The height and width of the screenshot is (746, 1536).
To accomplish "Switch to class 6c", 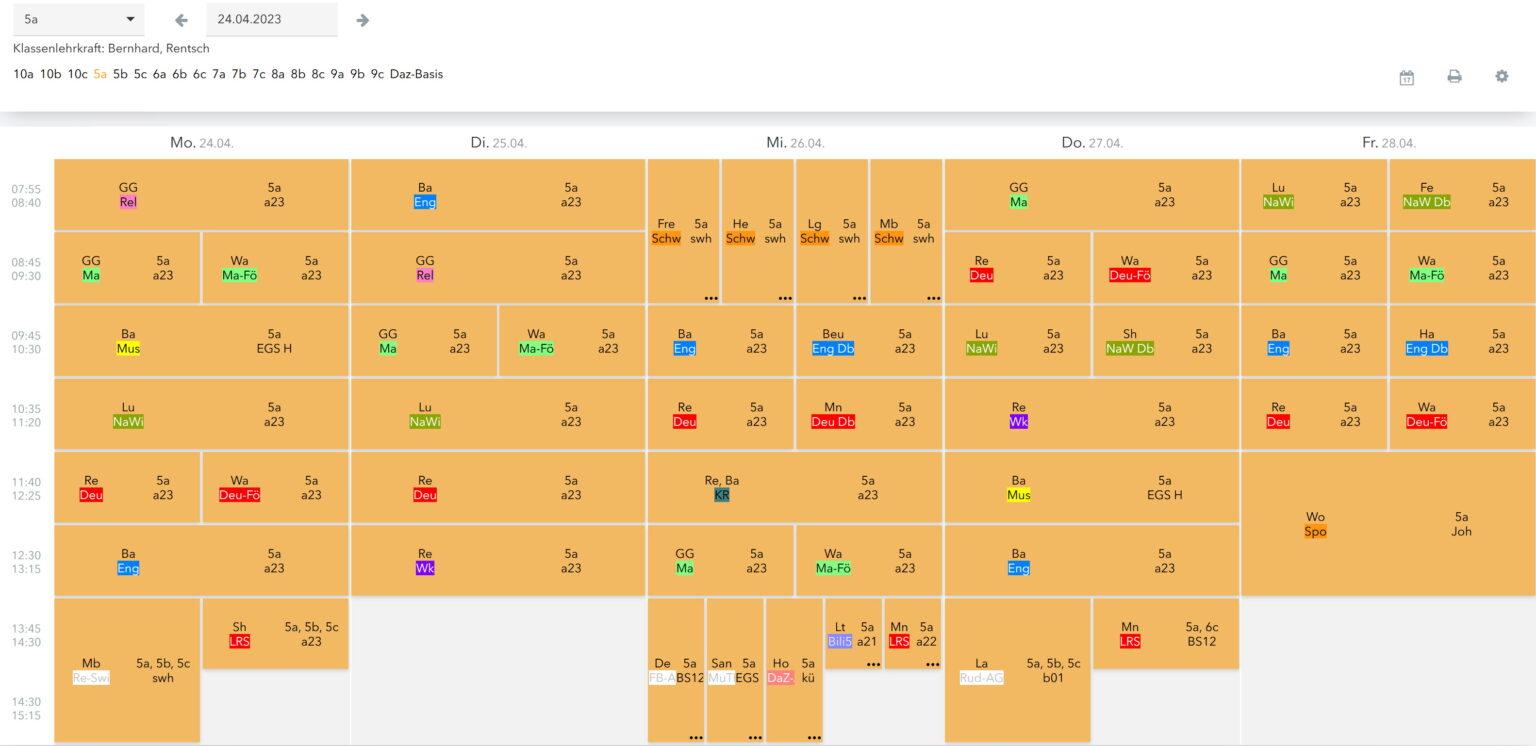I will (x=200, y=74).
